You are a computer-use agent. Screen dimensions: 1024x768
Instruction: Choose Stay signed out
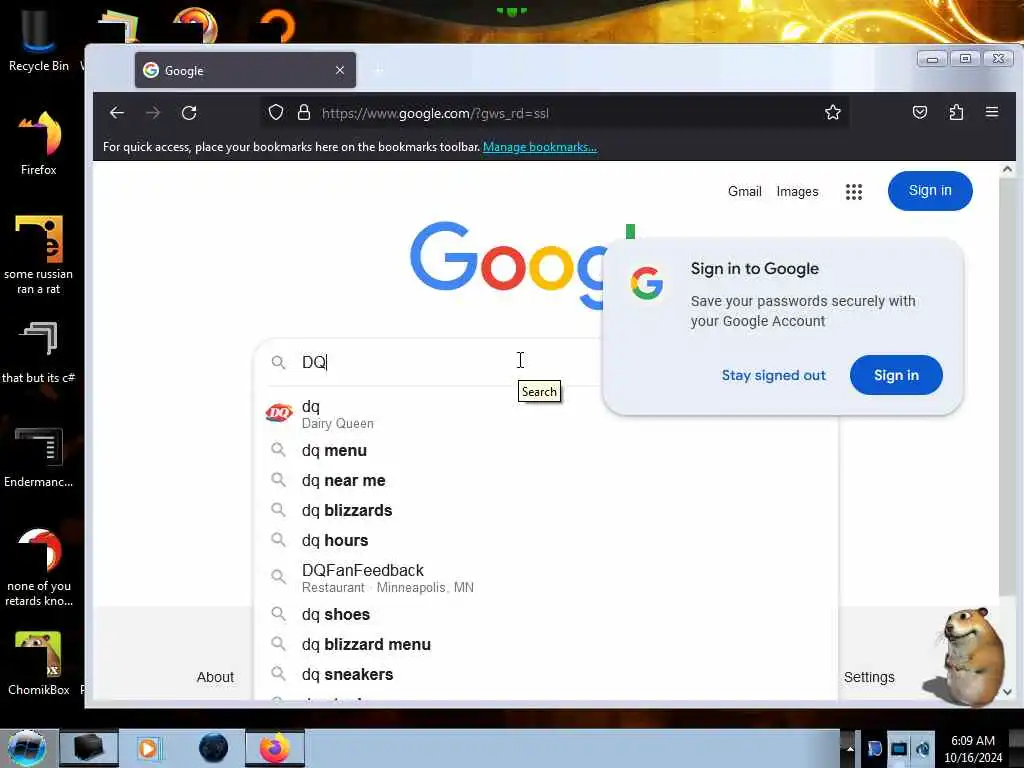(773, 376)
